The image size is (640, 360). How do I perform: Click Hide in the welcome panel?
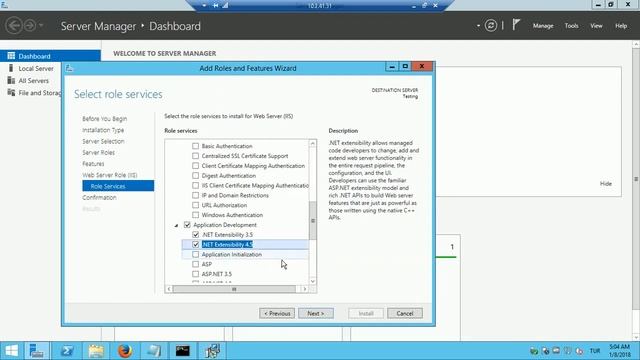coord(606,184)
